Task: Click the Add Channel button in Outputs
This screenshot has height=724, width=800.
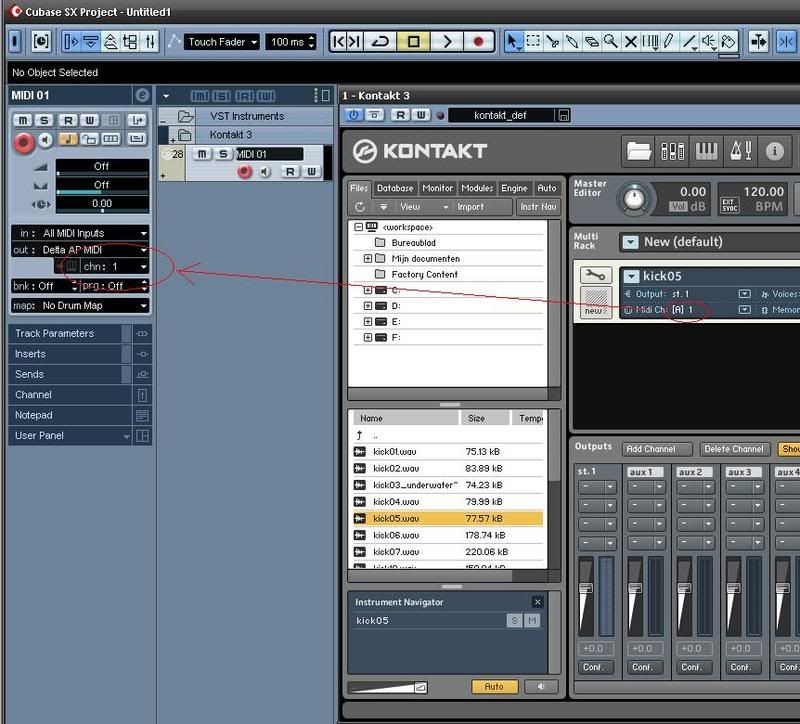Action: pyautogui.click(x=656, y=449)
